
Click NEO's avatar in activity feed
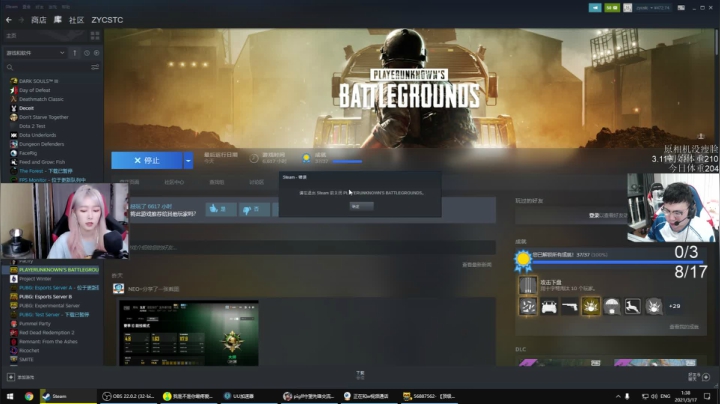click(118, 288)
